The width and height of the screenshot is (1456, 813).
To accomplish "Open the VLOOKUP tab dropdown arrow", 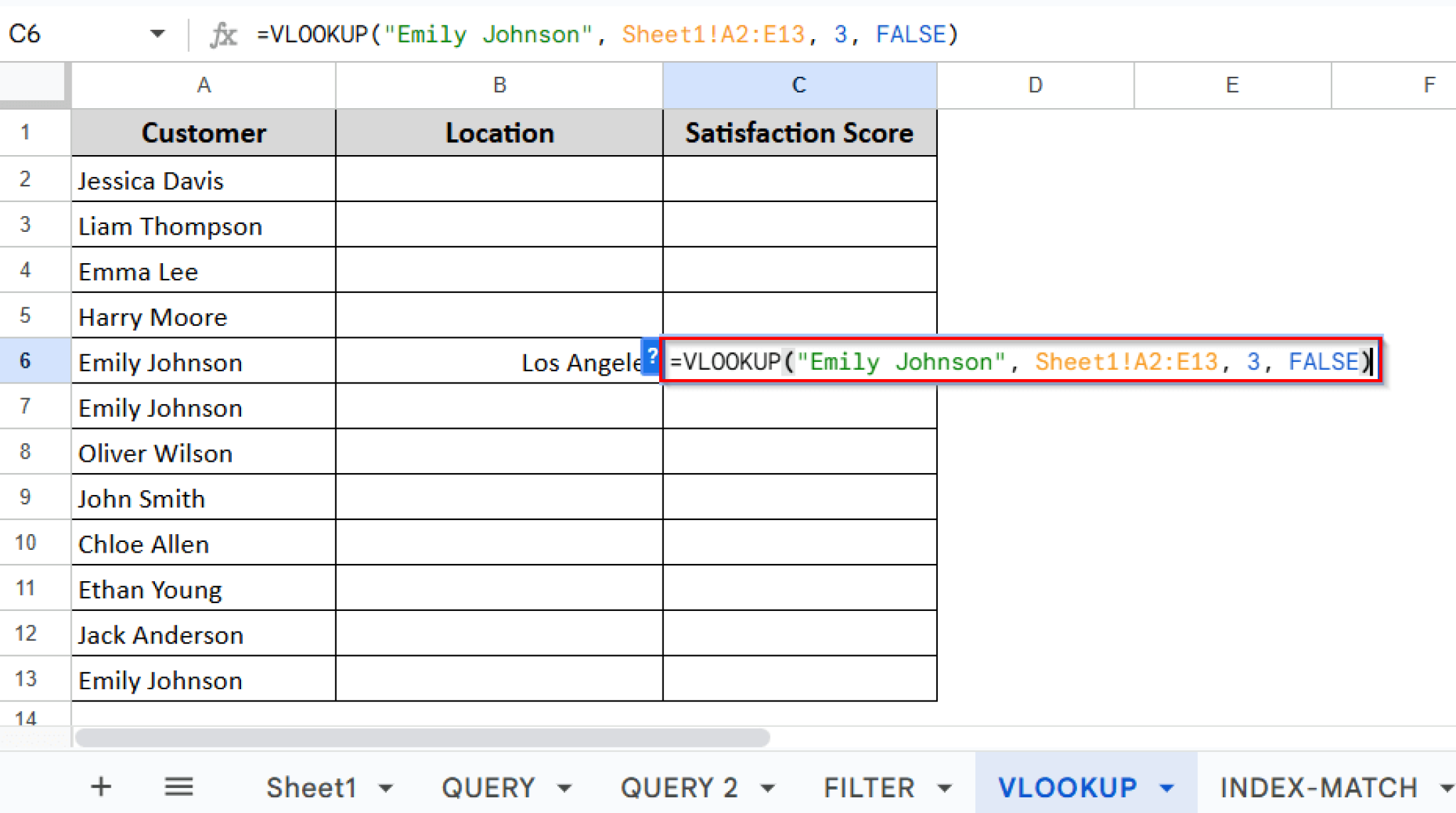I will [x=1167, y=788].
